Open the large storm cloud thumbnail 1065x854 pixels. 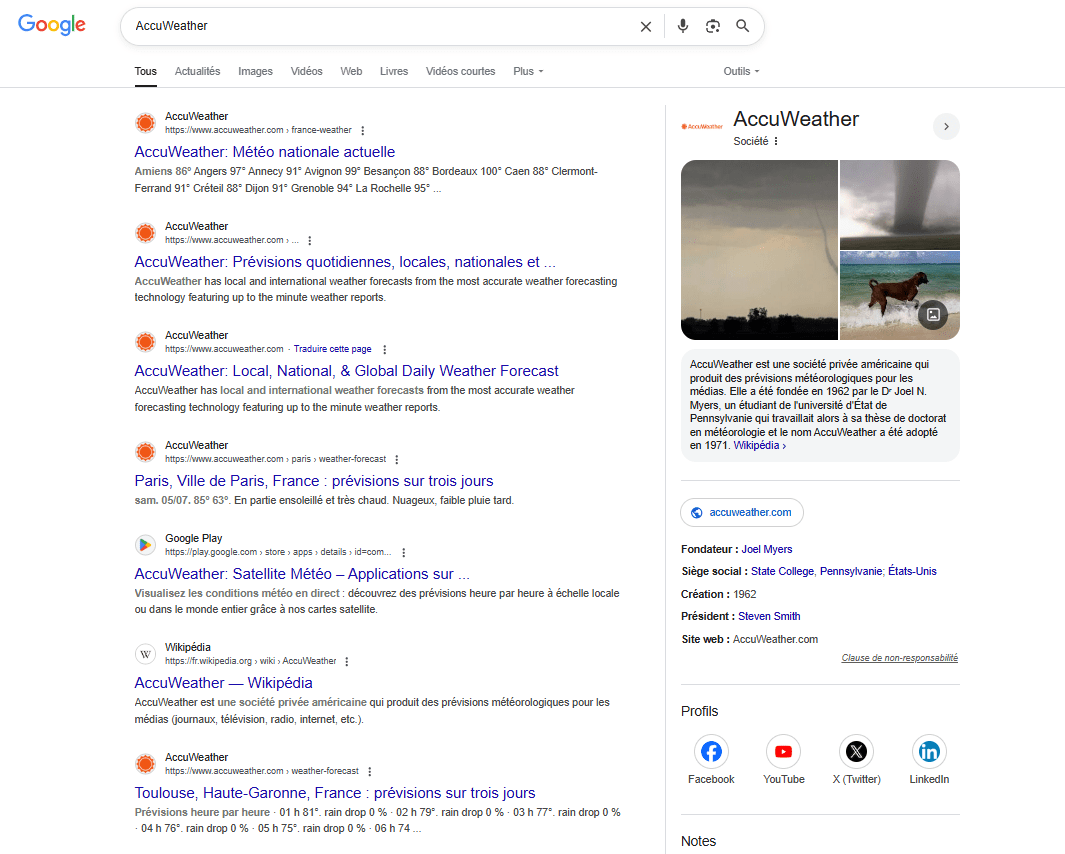click(759, 250)
